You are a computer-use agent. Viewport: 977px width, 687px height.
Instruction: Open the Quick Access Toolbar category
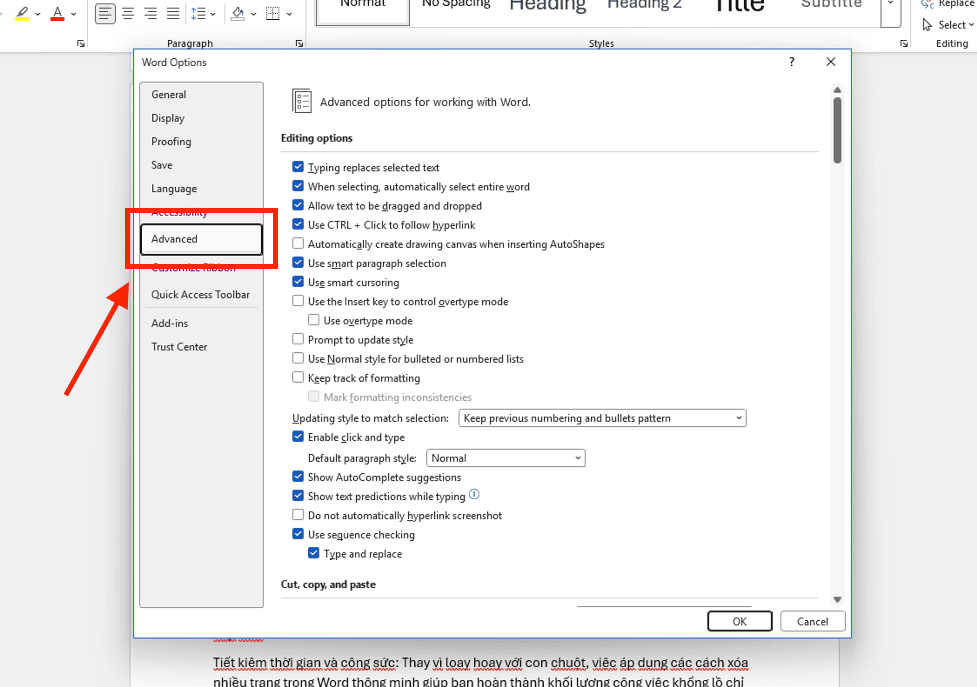(201, 295)
